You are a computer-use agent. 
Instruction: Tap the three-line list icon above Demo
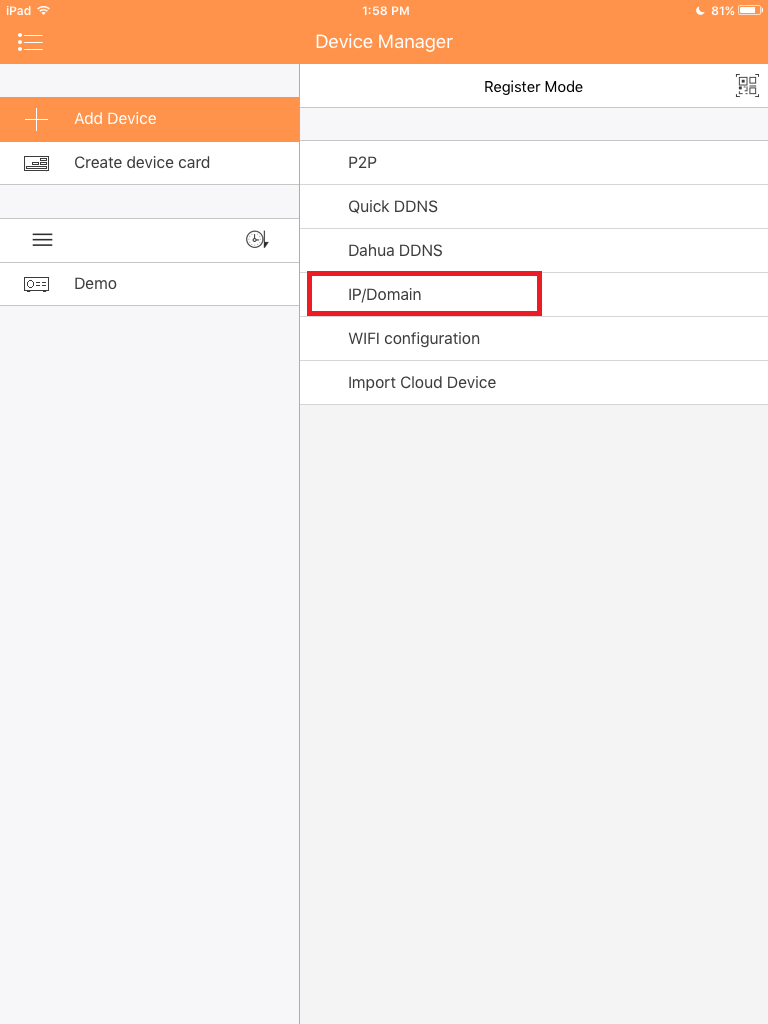coord(43,240)
